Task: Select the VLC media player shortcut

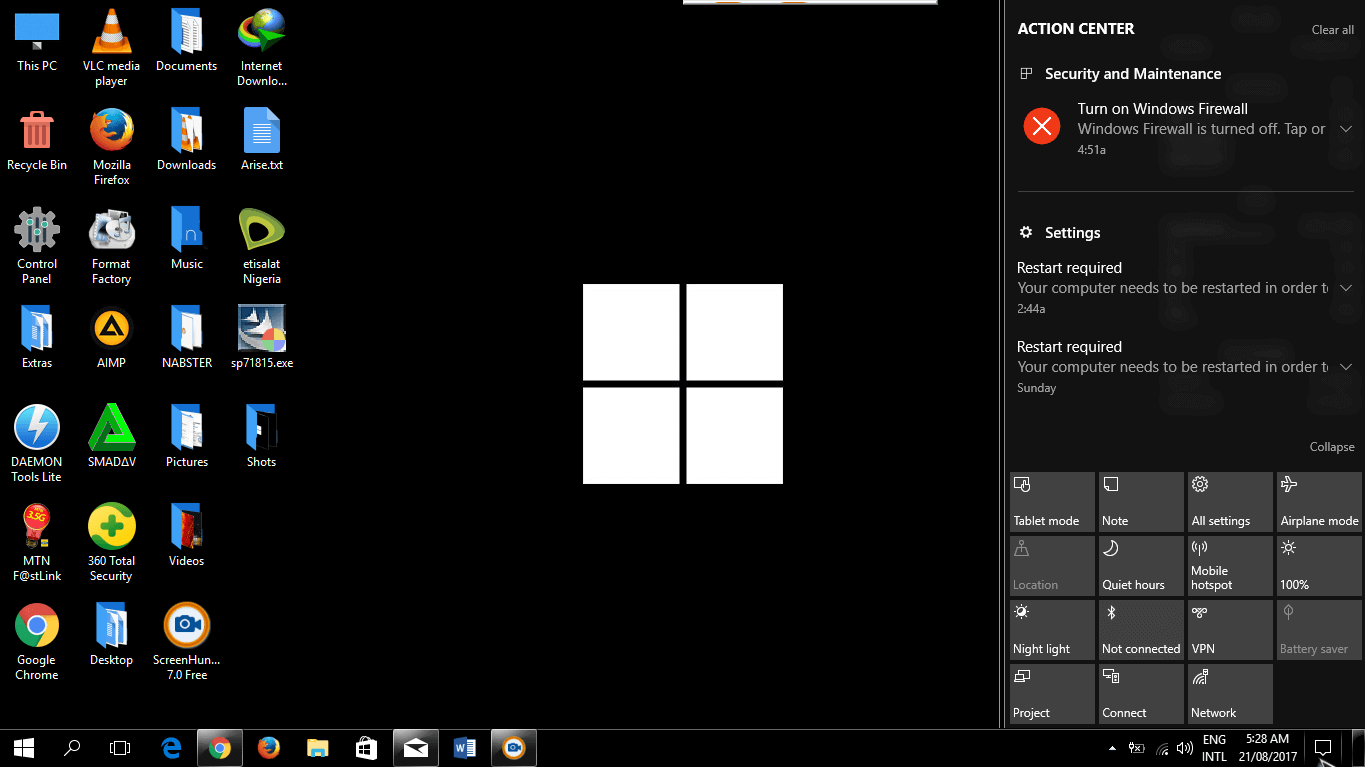Action: 111,48
